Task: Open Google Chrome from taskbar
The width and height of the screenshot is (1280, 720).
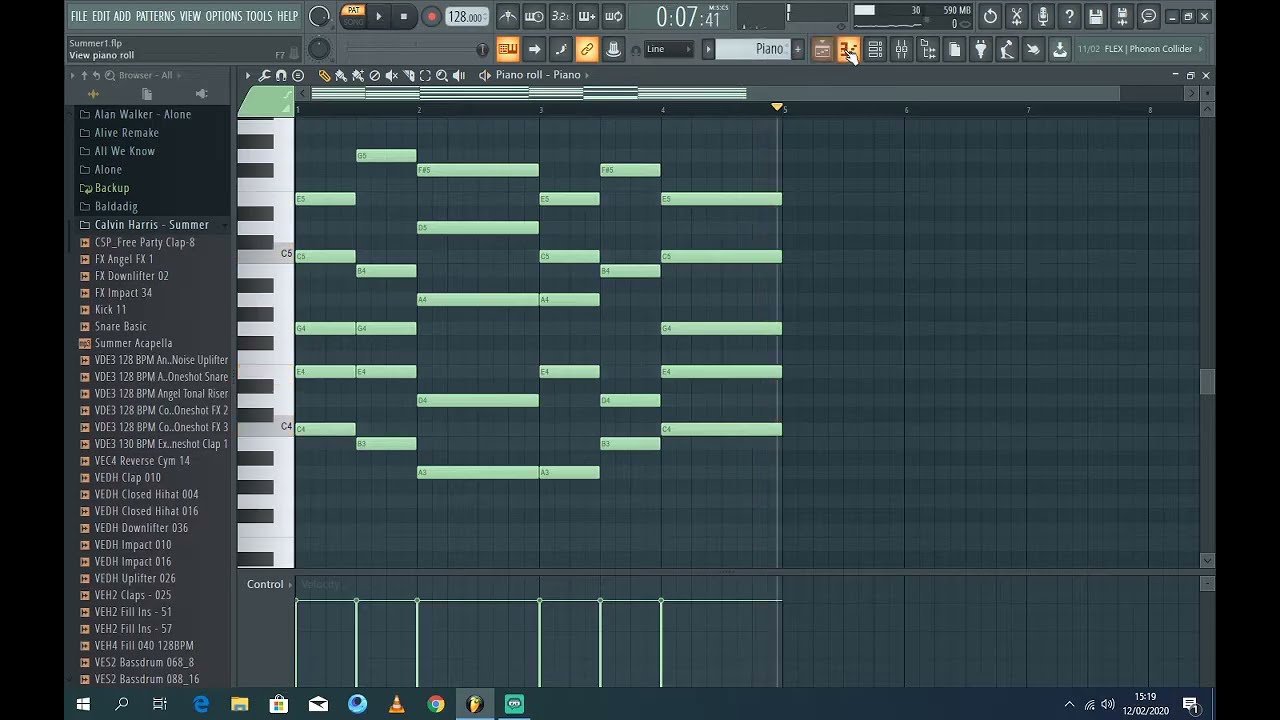Action: pos(435,704)
